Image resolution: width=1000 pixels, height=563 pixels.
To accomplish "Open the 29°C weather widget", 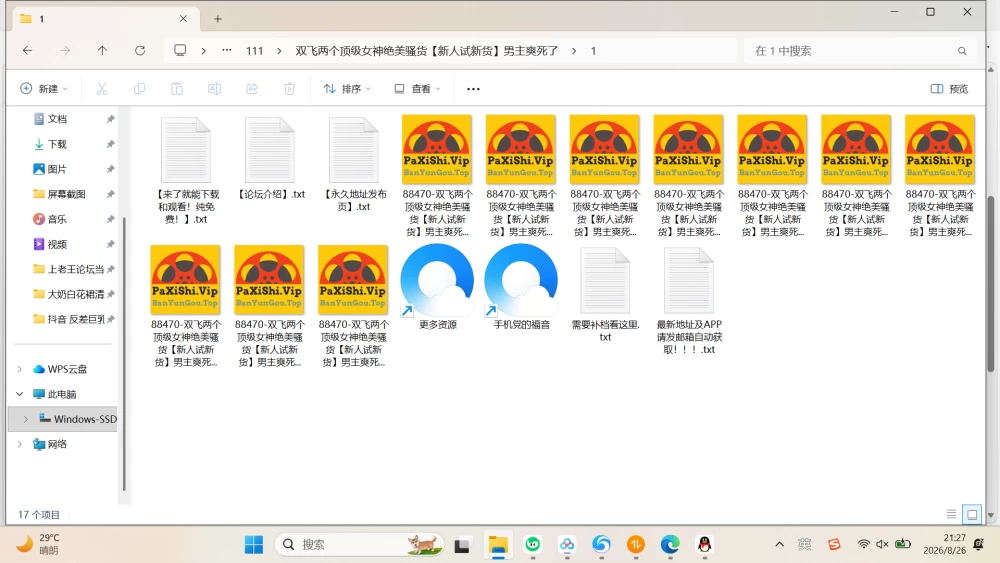I will pyautogui.click(x=38, y=544).
